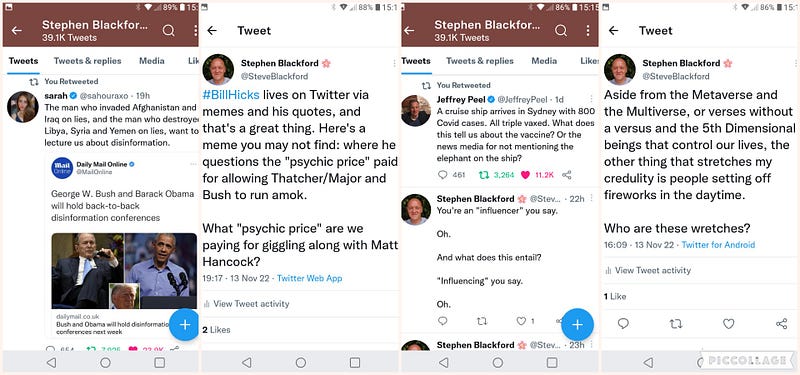Retweet the Jeffrey Peel cruise ship tweet
Screen dimensions: 800x375
tap(484, 175)
